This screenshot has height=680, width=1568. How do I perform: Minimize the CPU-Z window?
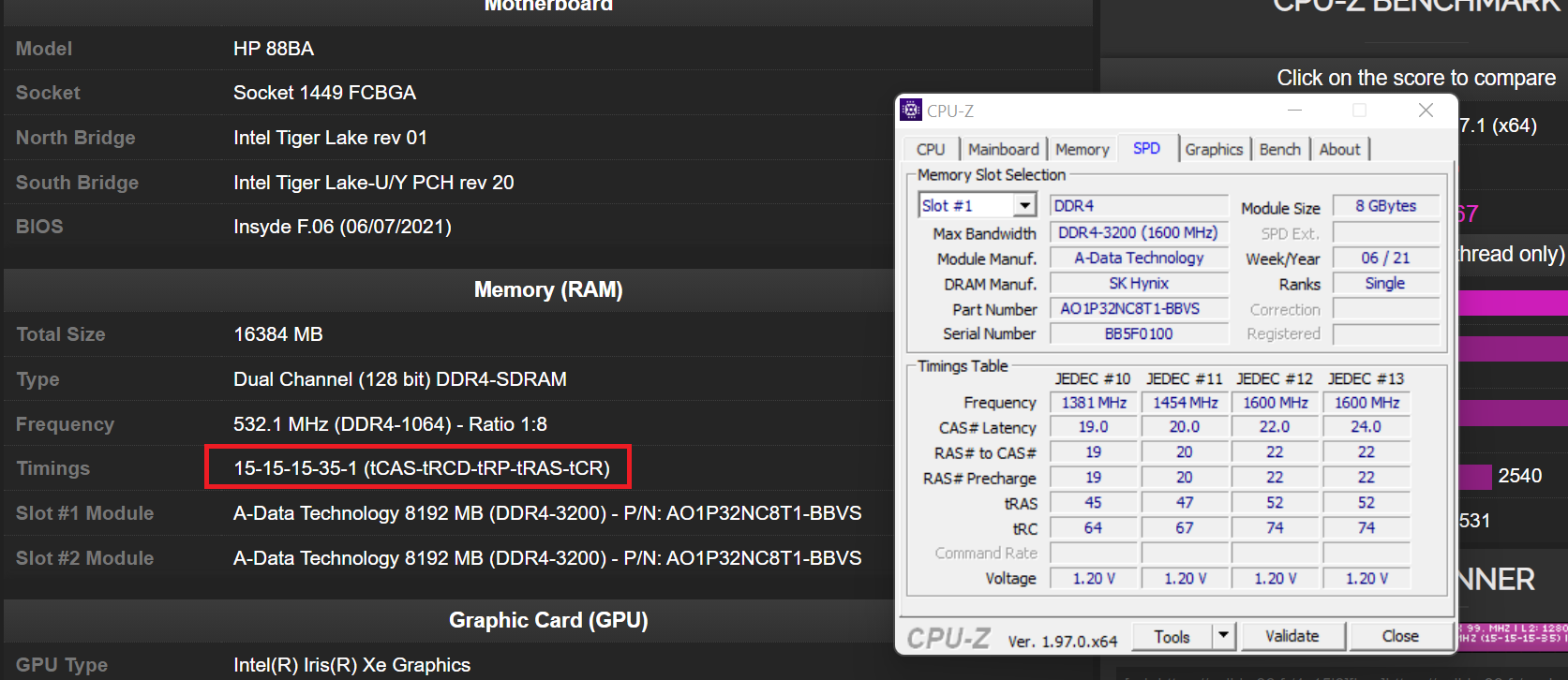point(1294,111)
